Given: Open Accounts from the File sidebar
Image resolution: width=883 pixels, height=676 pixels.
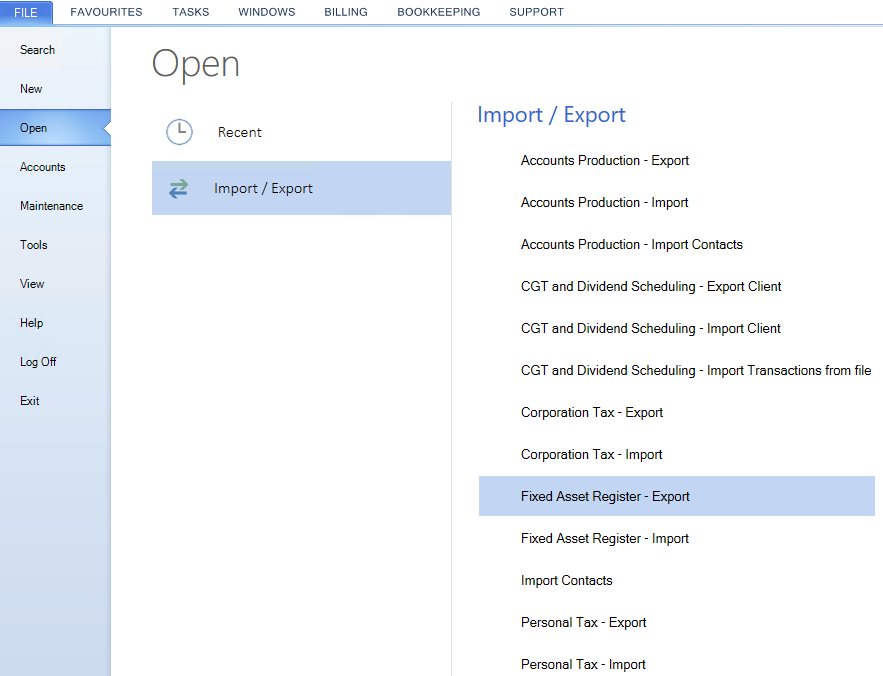Looking at the screenshot, I should 55,167.
